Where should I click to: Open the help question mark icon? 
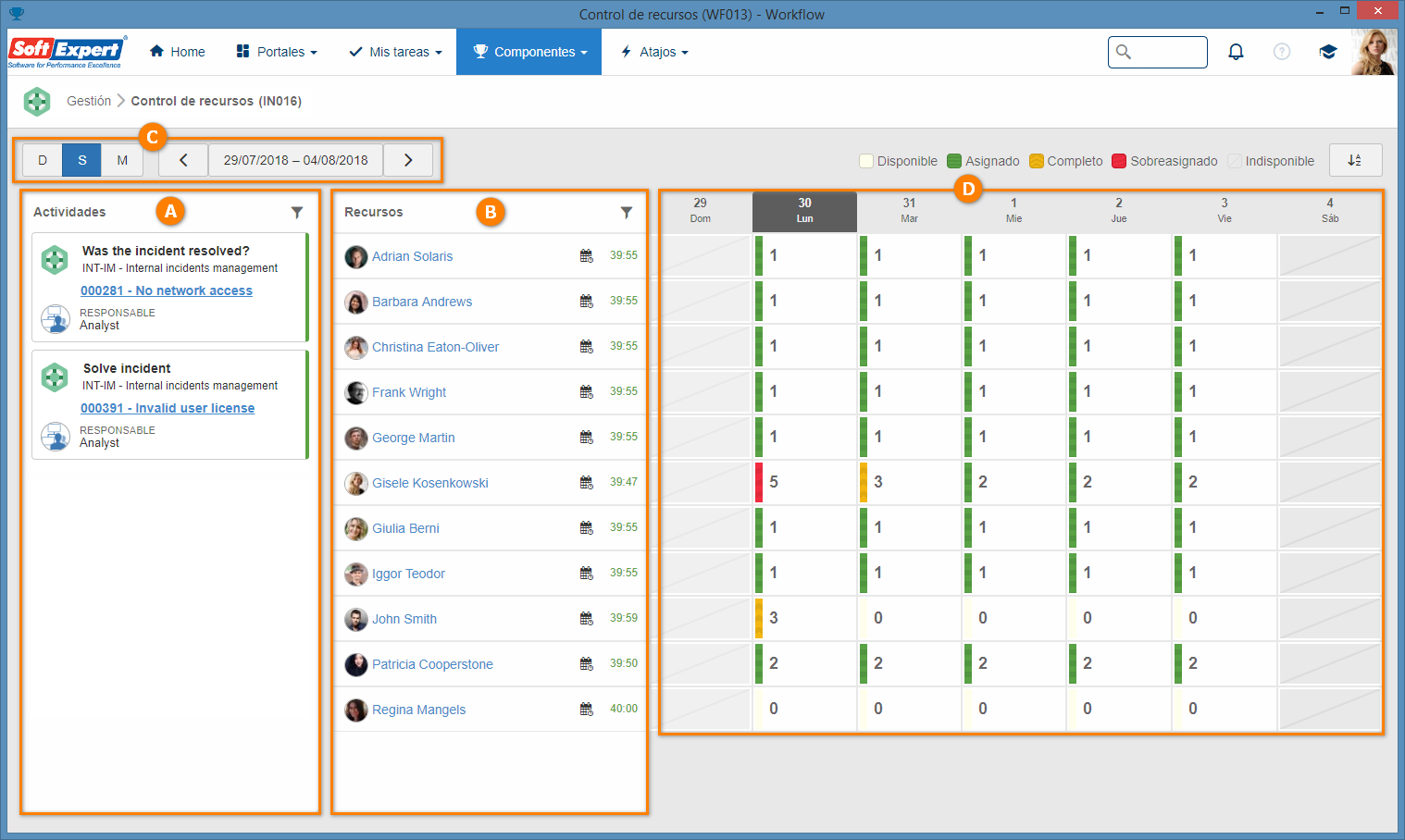click(1282, 52)
